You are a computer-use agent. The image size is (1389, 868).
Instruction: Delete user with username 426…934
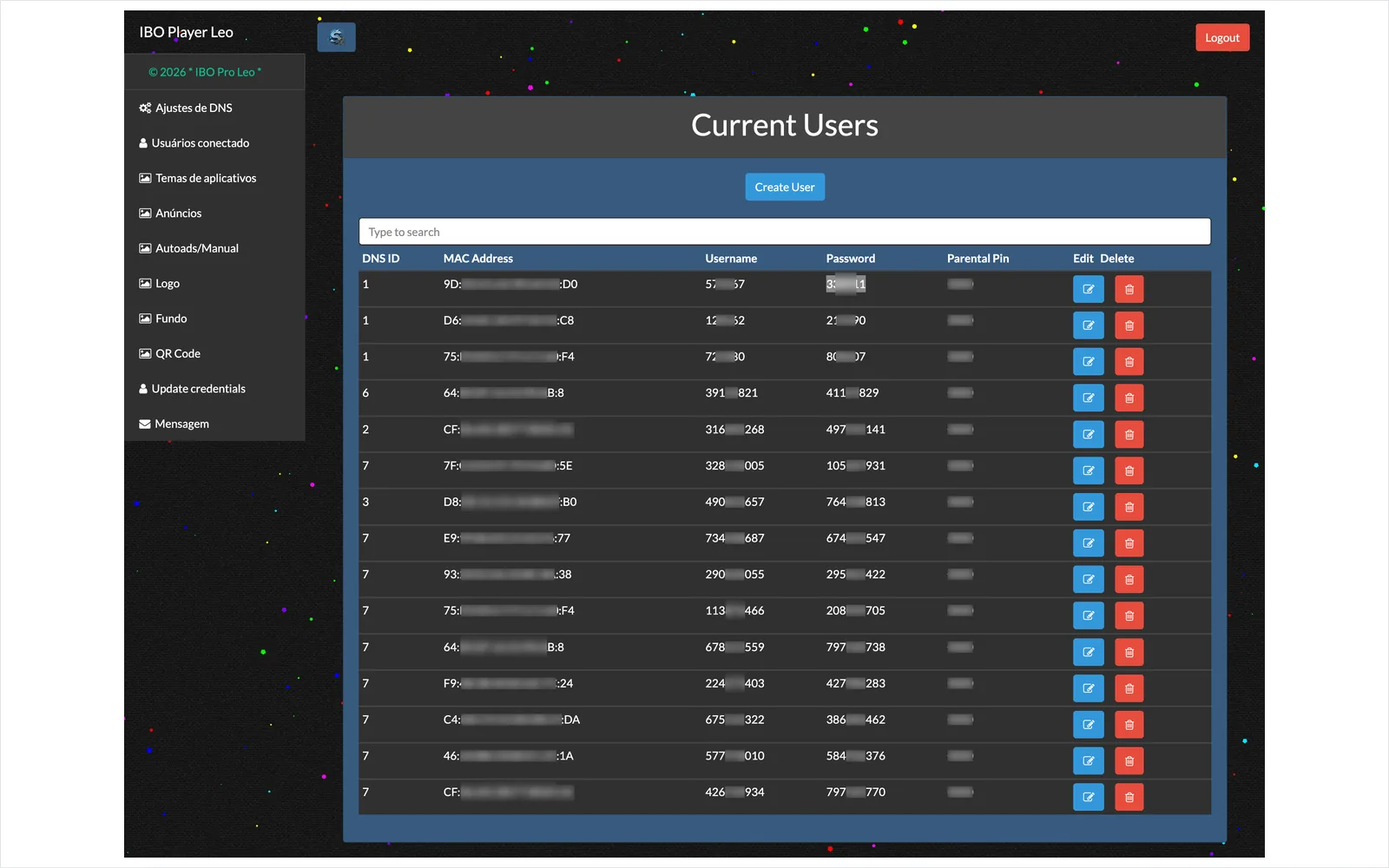[x=1129, y=797]
